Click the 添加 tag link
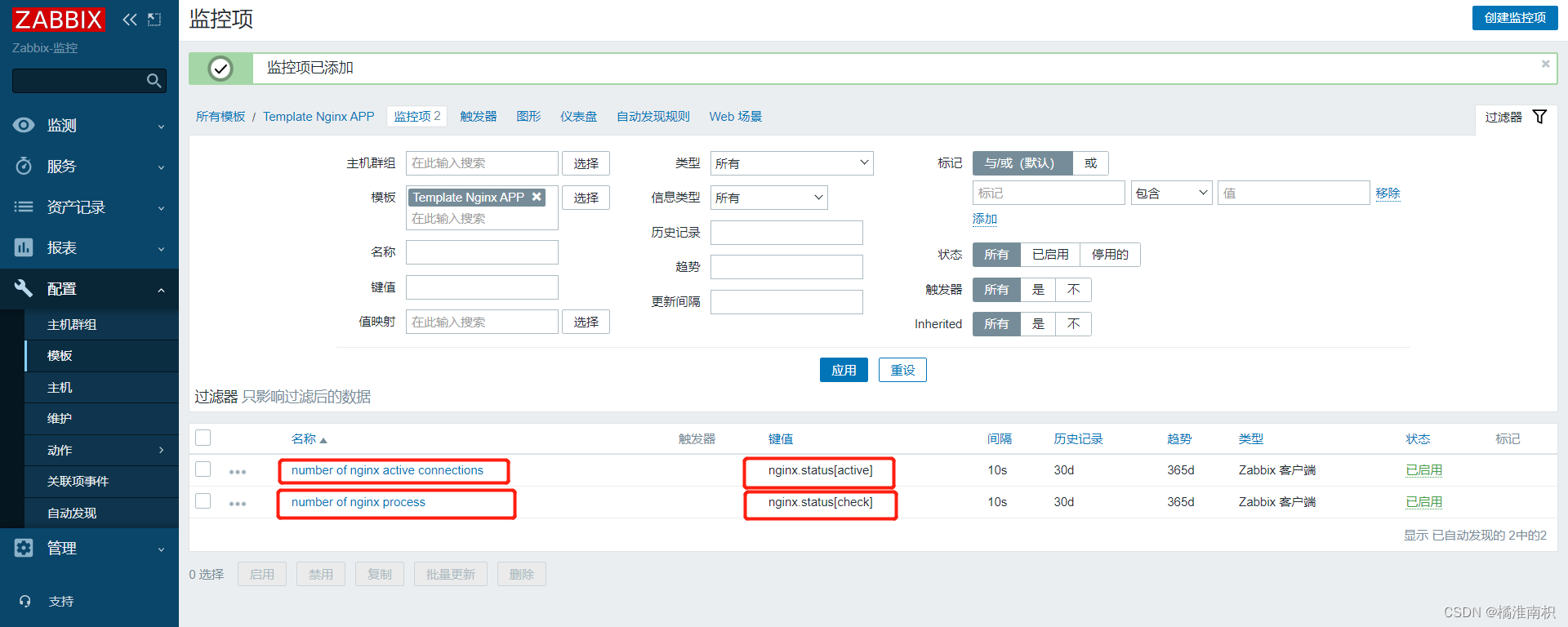1568x627 pixels. point(985,219)
